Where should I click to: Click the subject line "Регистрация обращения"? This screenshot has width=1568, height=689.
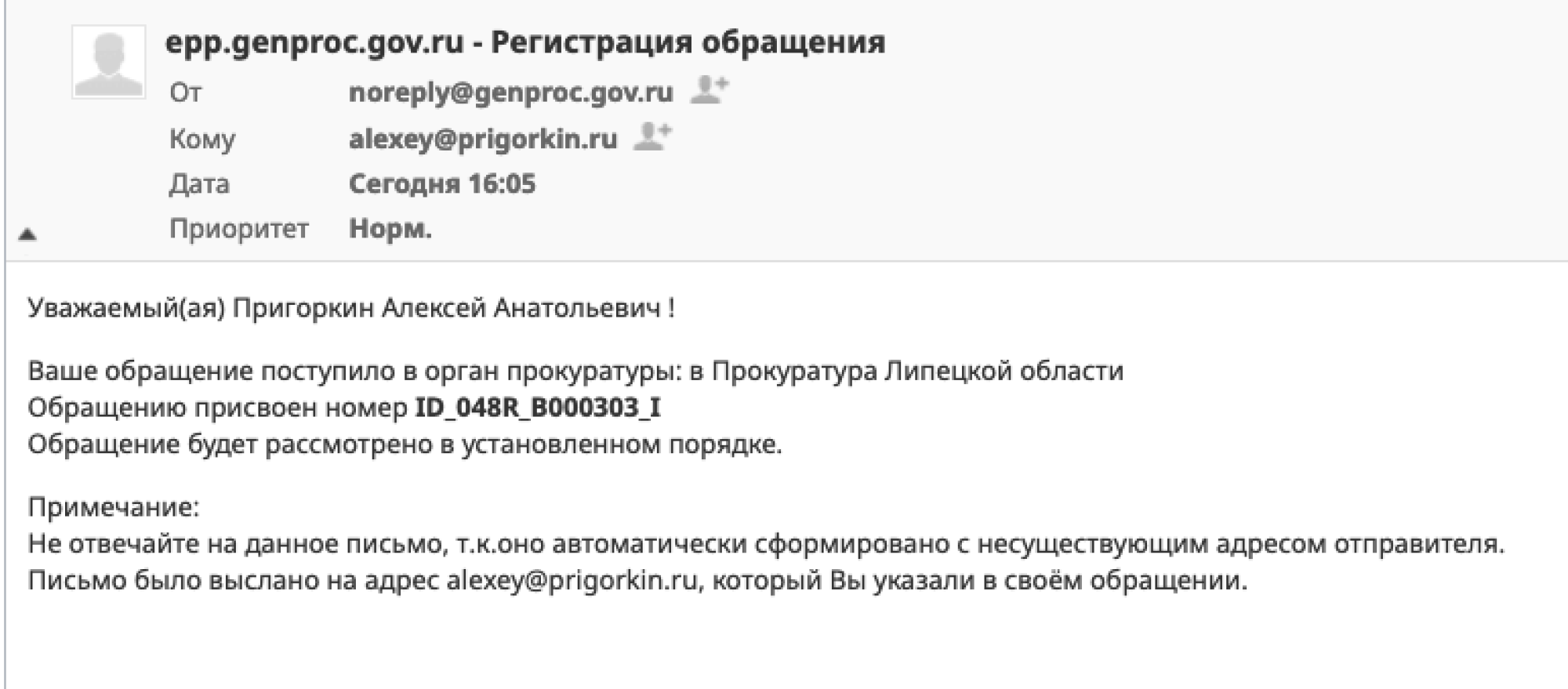pyautogui.click(x=688, y=42)
